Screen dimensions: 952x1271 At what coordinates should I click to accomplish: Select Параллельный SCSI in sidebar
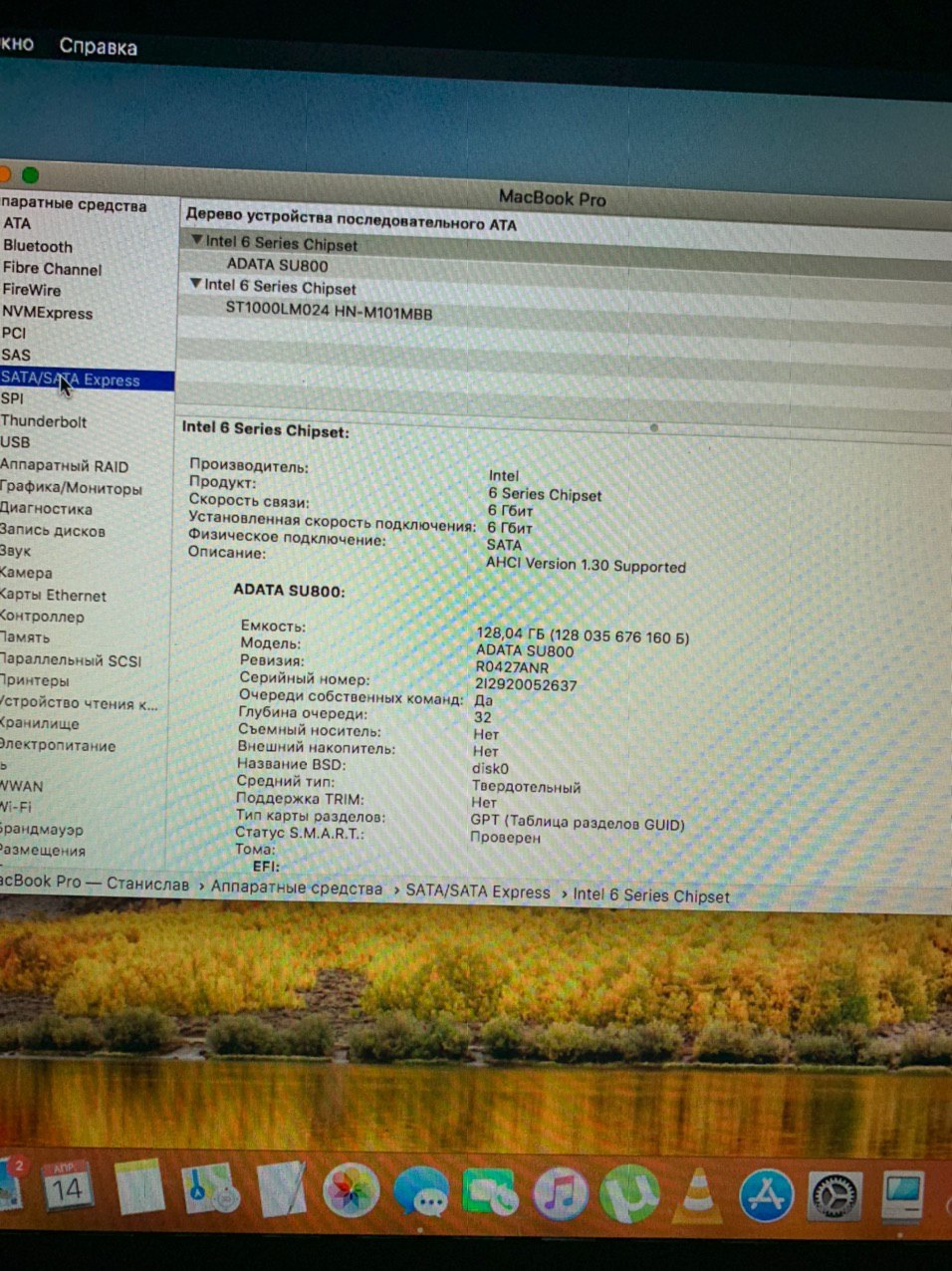(71, 659)
